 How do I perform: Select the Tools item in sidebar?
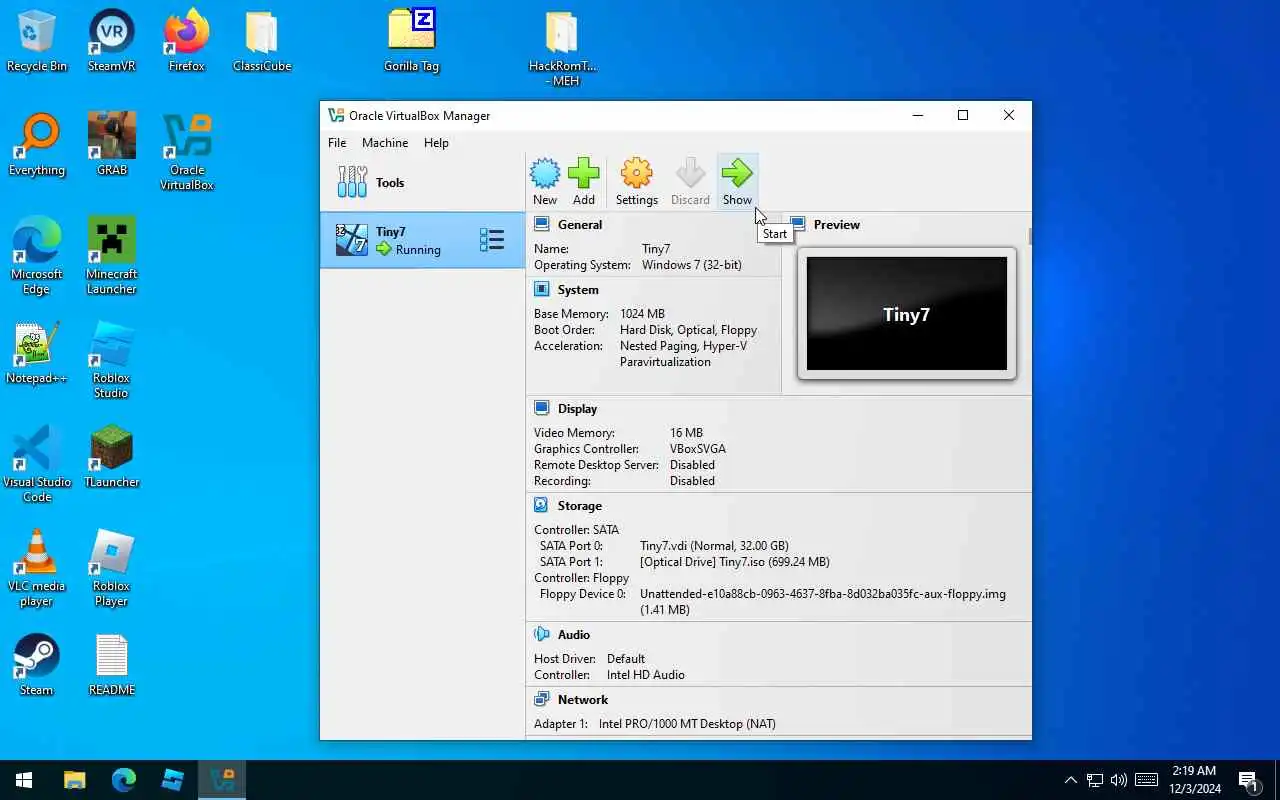[422, 182]
